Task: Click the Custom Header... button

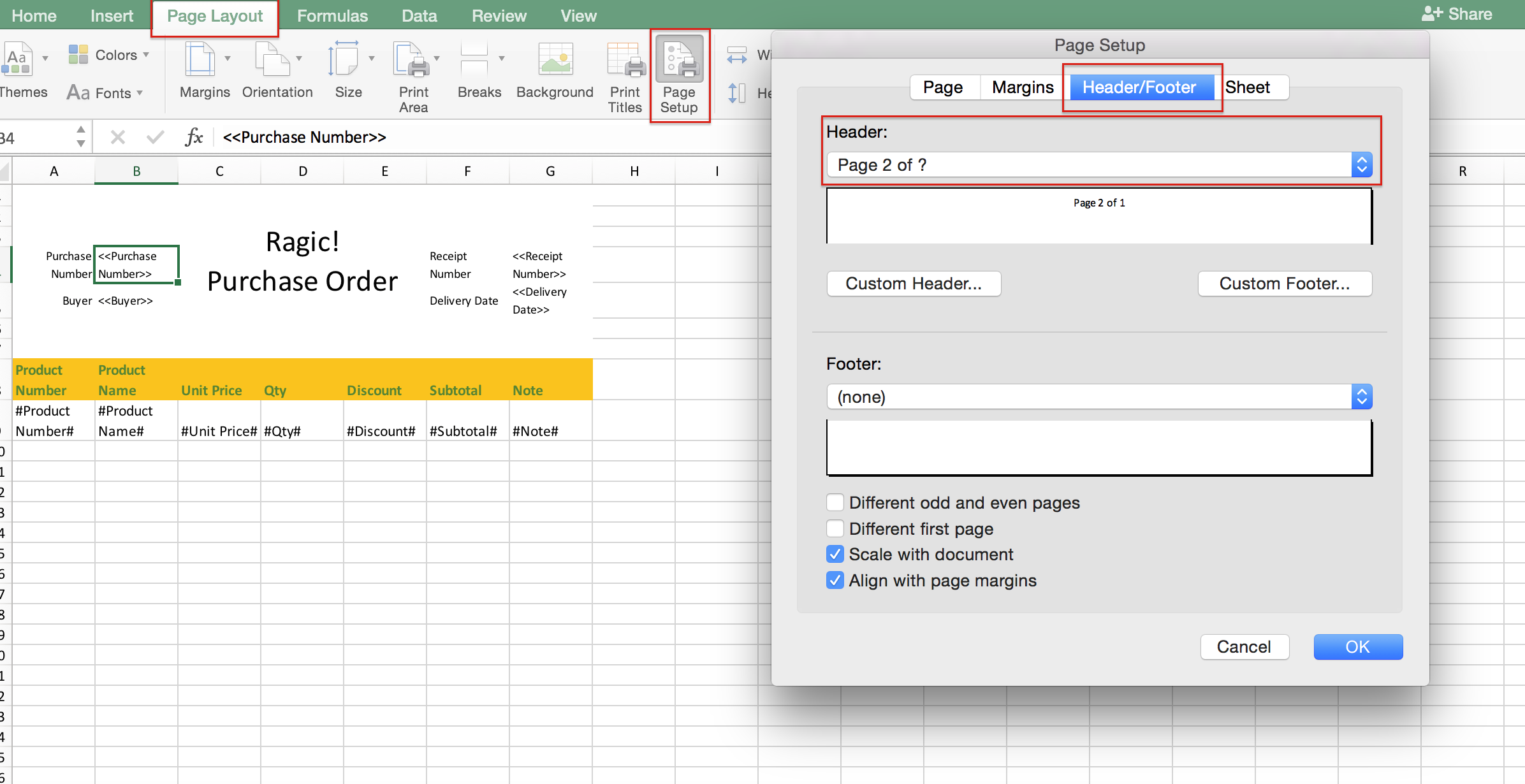Action: 914,283
